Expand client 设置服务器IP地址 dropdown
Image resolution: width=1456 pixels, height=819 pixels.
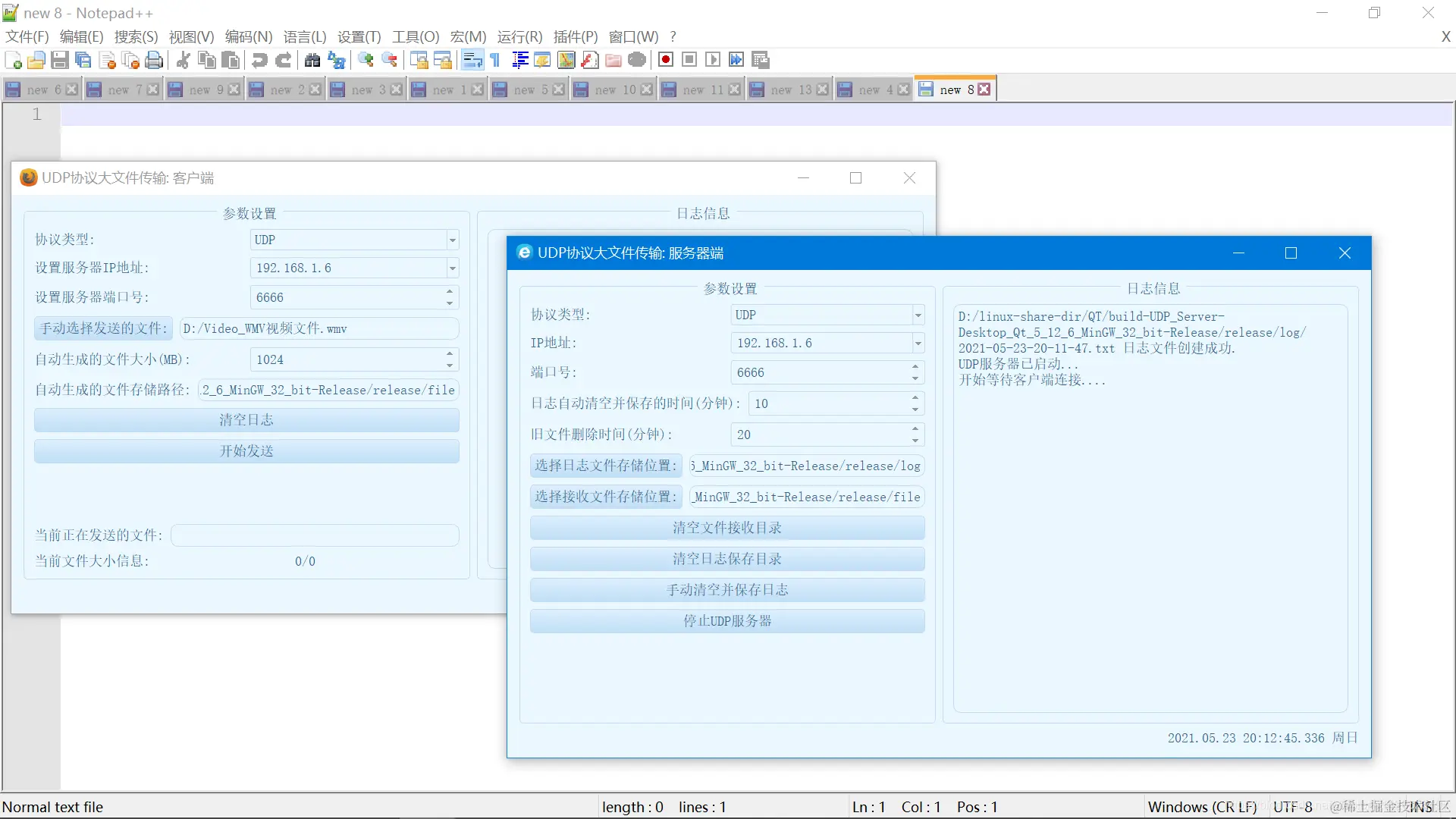pyautogui.click(x=452, y=268)
